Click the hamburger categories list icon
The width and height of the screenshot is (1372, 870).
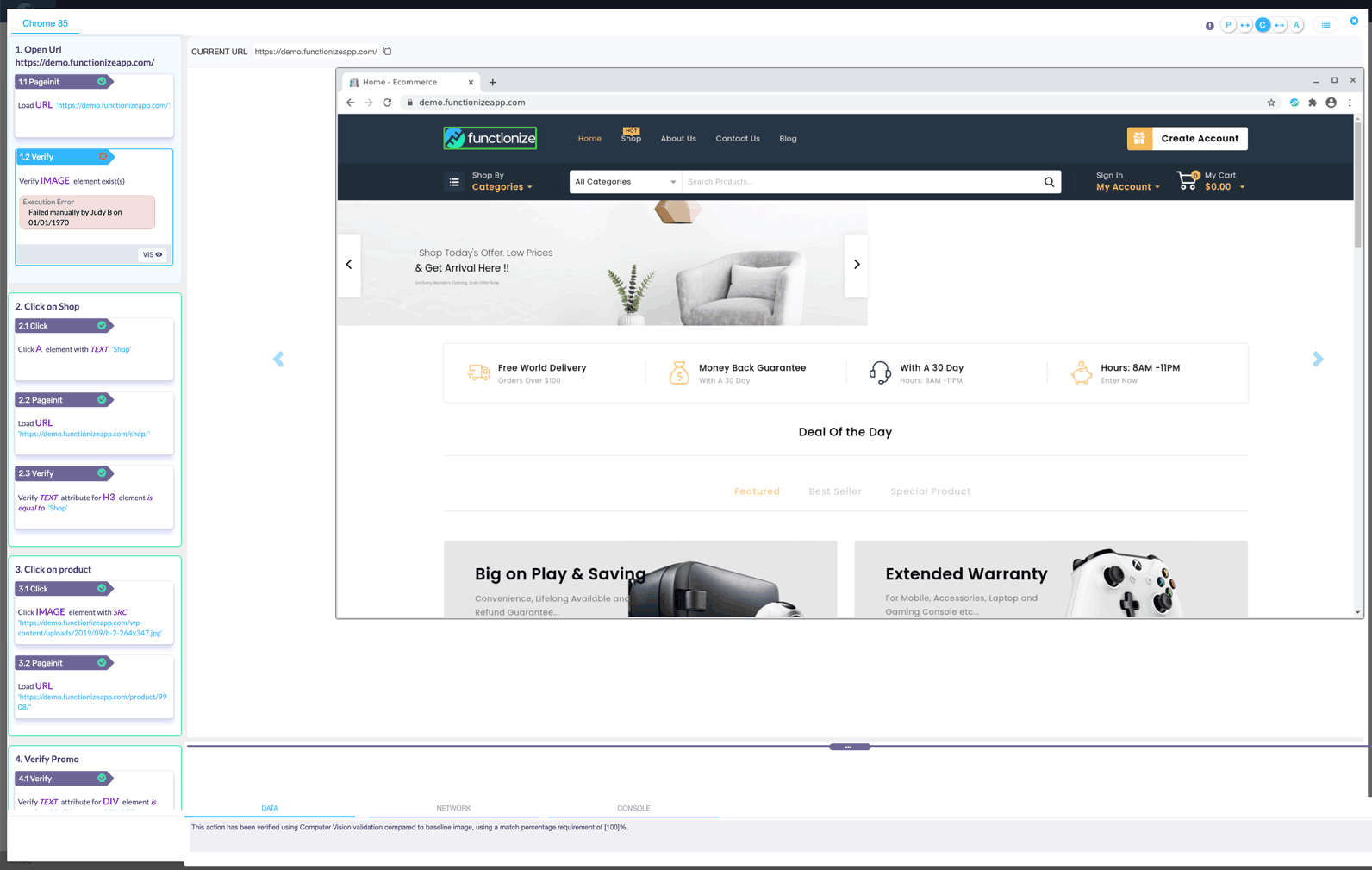(454, 182)
